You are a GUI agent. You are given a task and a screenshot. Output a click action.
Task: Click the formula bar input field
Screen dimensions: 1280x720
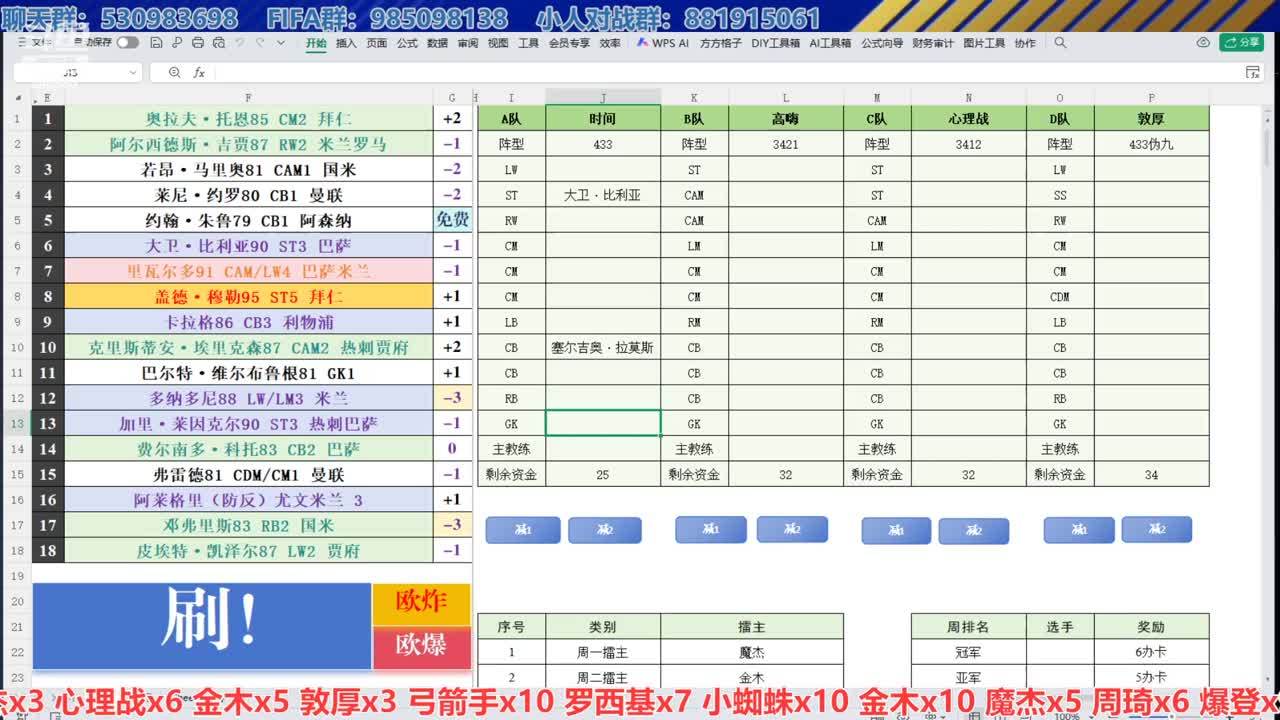pyautogui.click(x=700, y=73)
